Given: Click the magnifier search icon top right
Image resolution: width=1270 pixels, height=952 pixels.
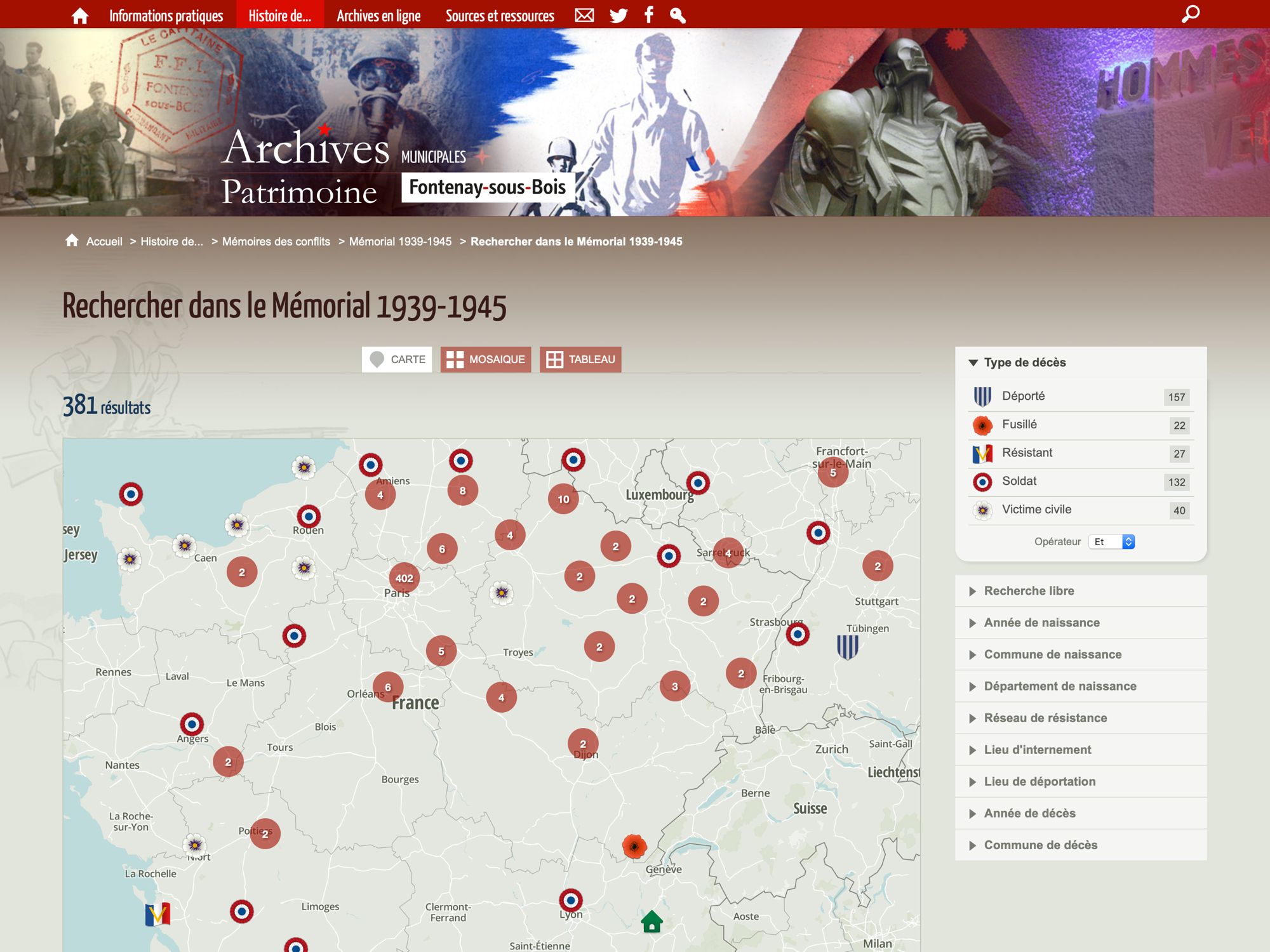Looking at the screenshot, I should pyautogui.click(x=1190, y=14).
